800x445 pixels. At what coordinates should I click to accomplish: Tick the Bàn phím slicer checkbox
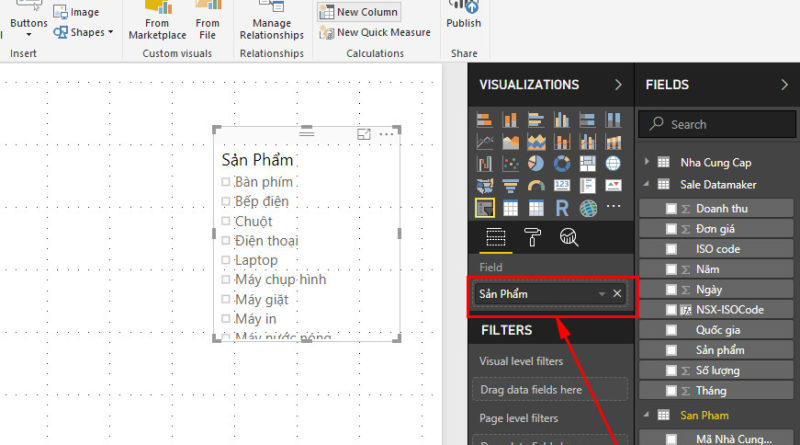226,182
